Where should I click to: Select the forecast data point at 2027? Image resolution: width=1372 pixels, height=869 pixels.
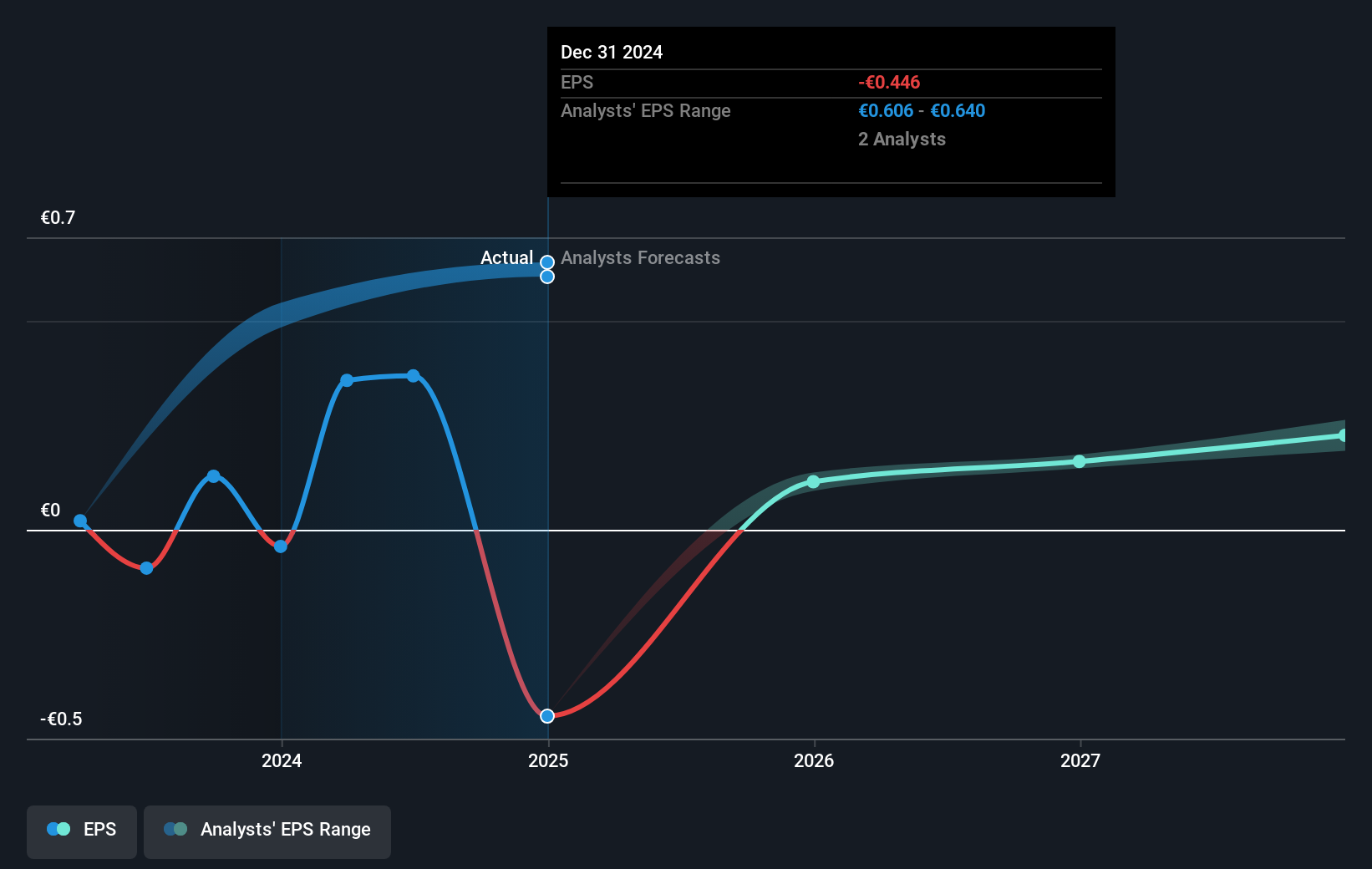[1079, 461]
